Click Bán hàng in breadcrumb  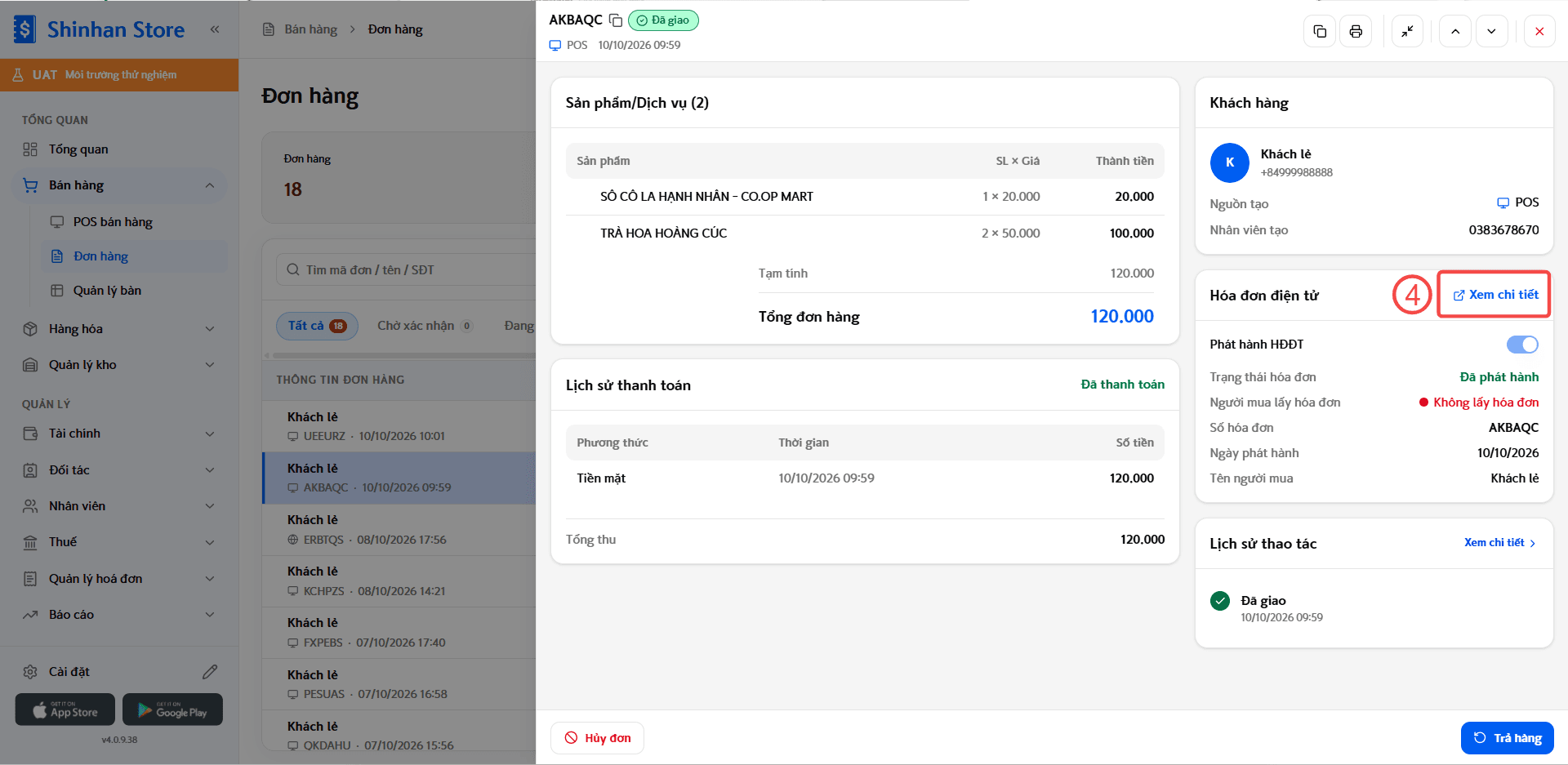point(310,29)
